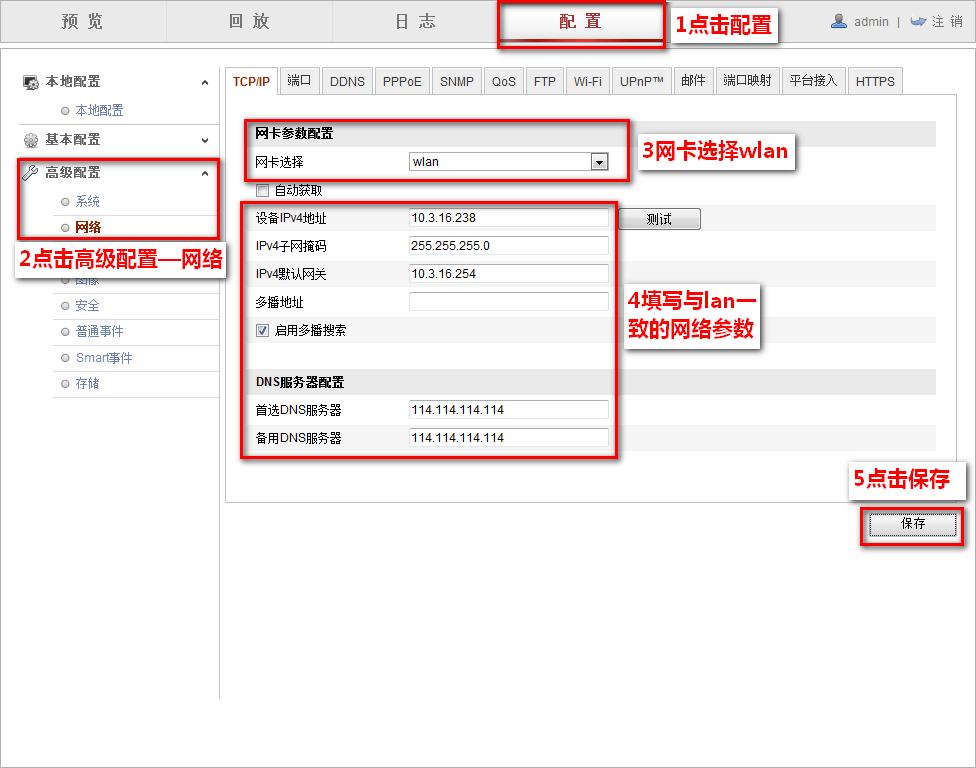
Task: Open the DDNS configuration tab
Action: tap(347, 80)
